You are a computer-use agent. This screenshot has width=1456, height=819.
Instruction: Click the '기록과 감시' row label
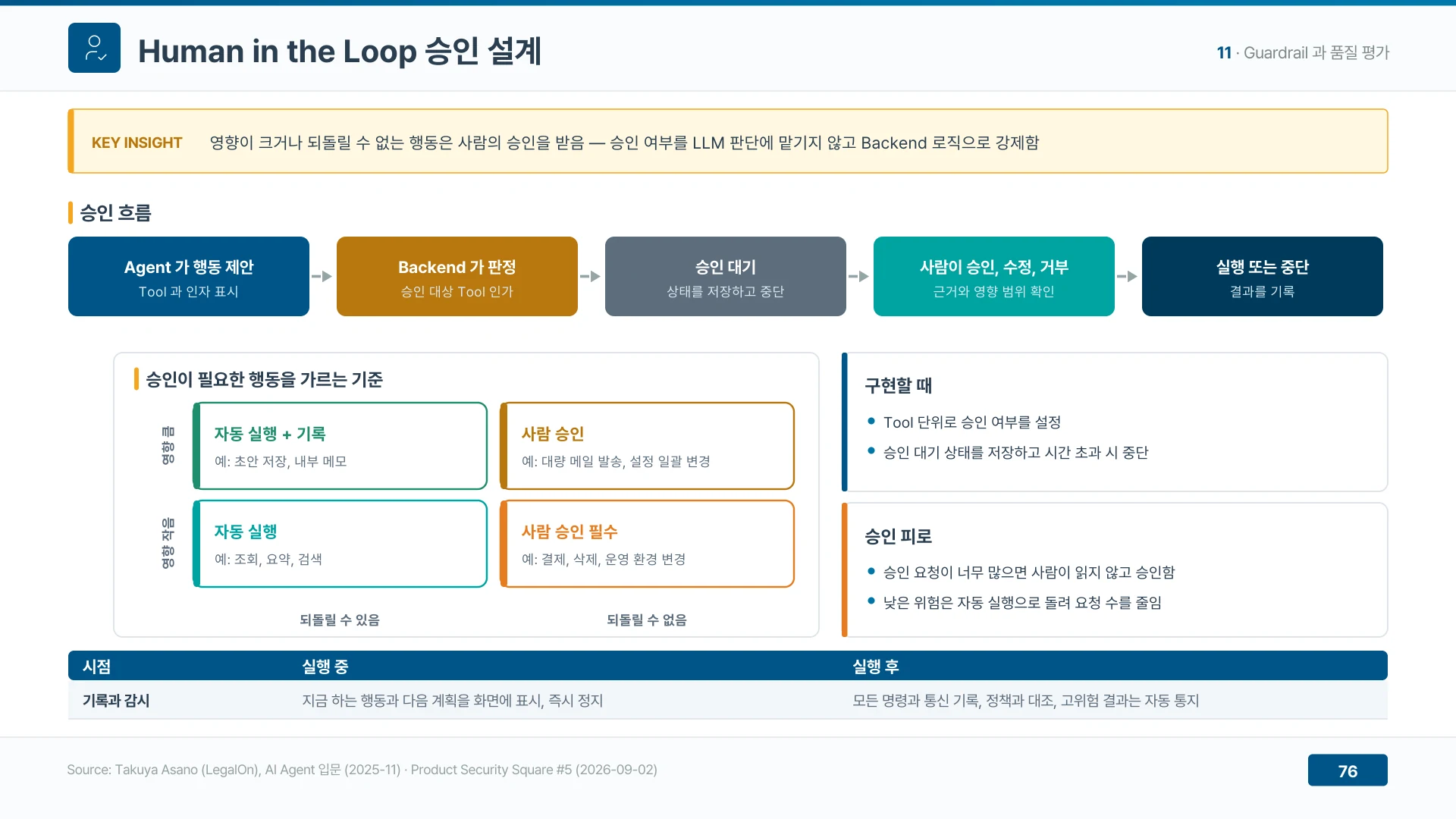tap(116, 701)
